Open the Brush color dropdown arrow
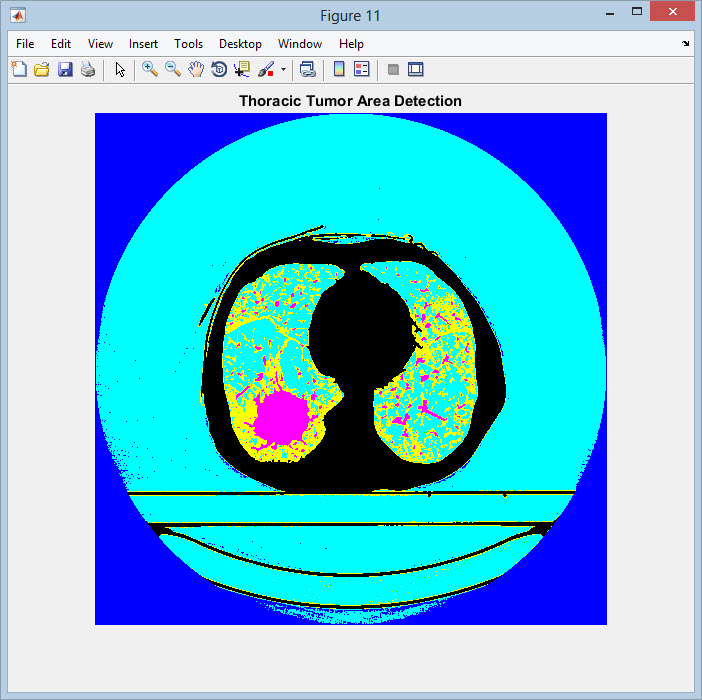This screenshot has height=700, width=702. (283, 69)
